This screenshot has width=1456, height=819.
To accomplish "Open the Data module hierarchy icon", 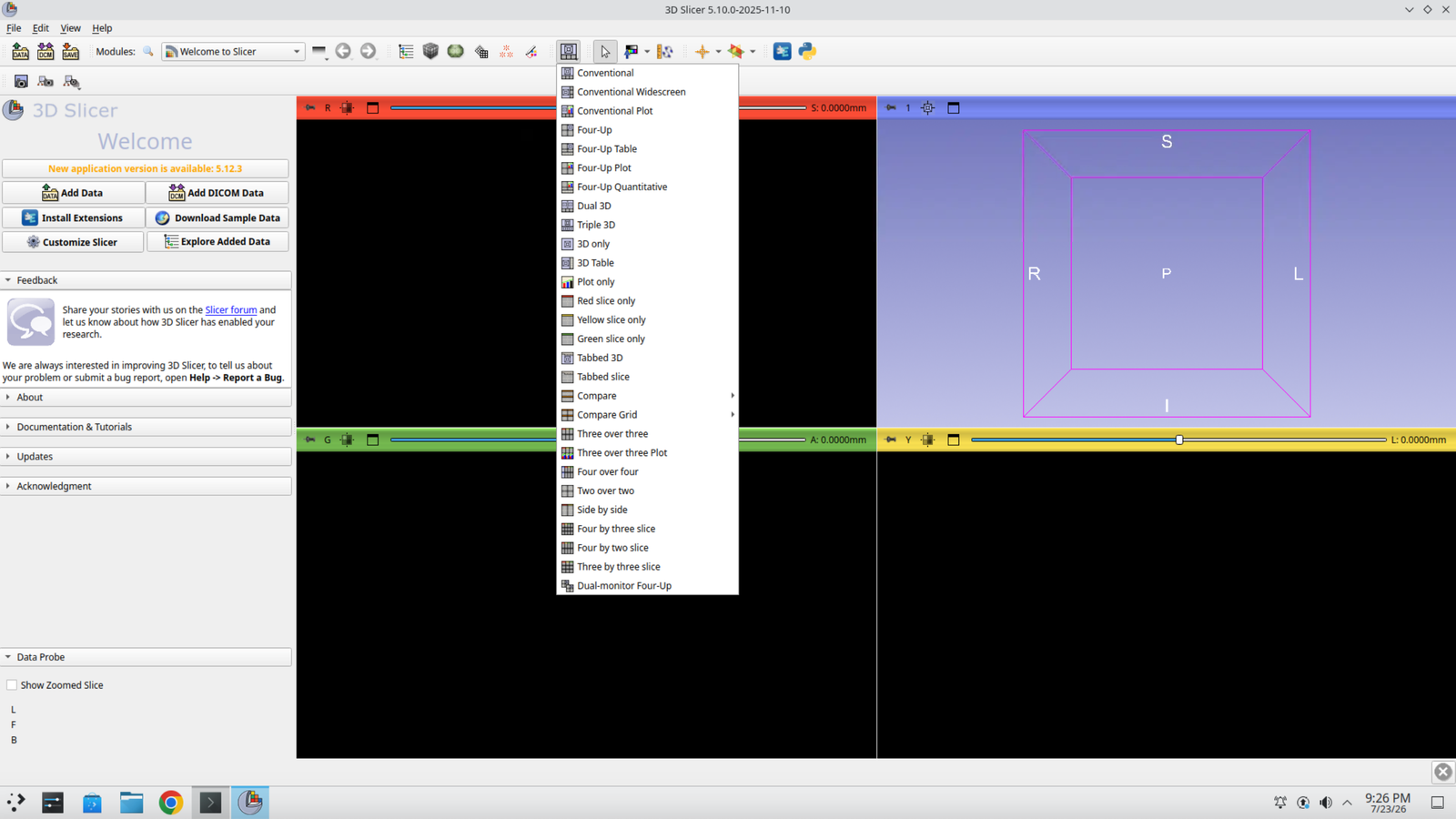I will pyautogui.click(x=406, y=52).
